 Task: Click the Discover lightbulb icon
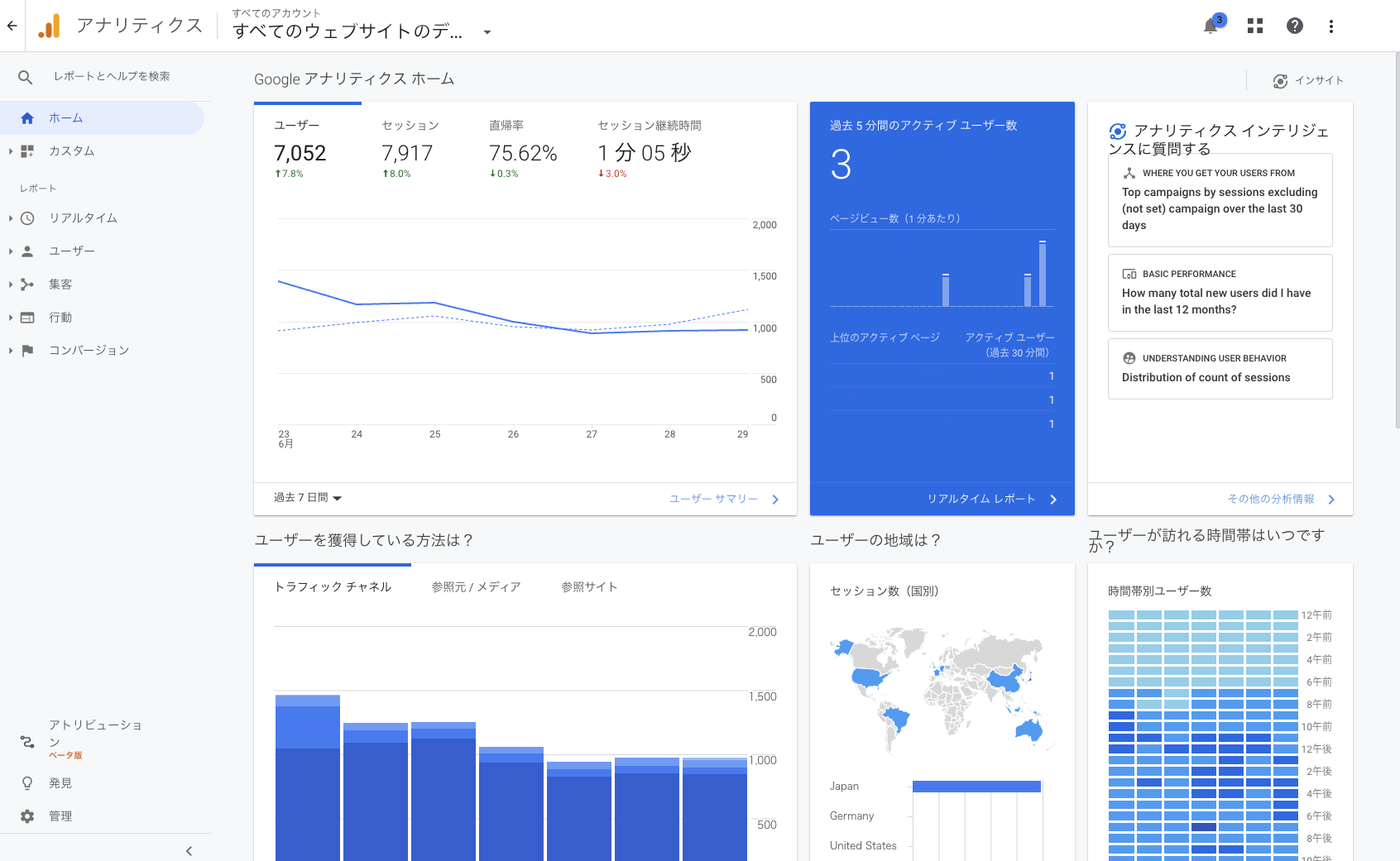[27, 783]
